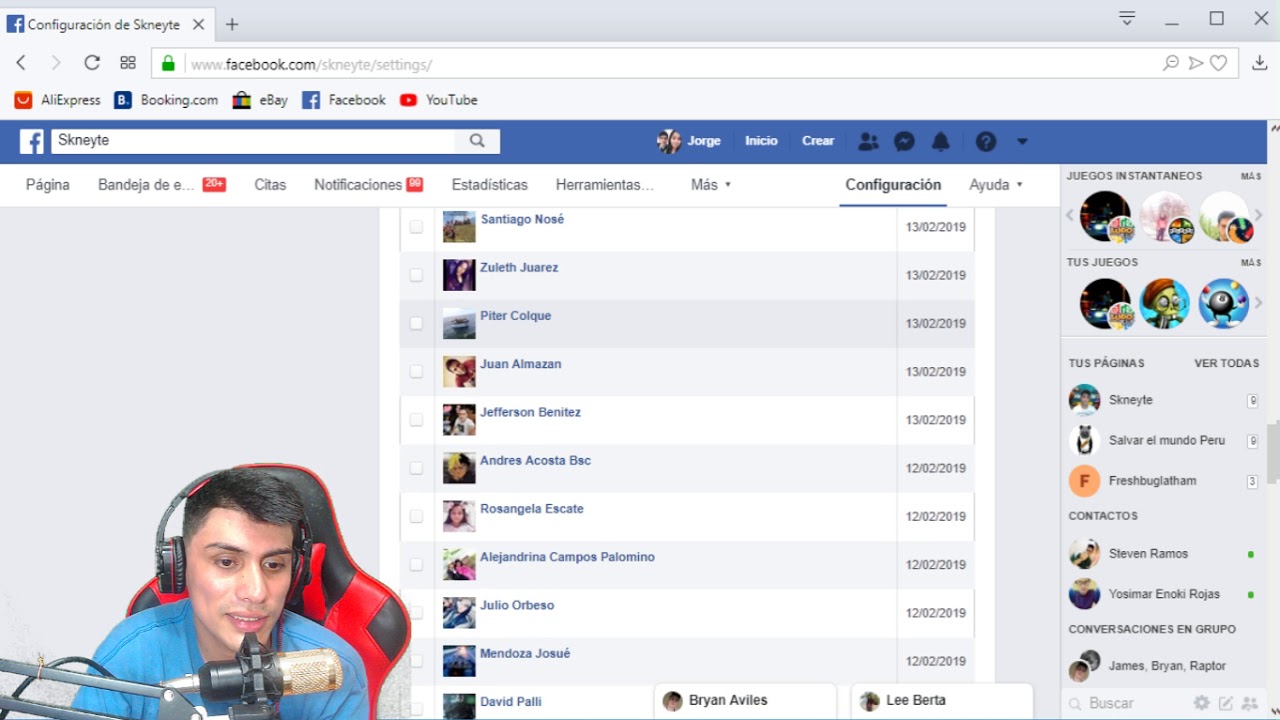Open the Notificaciones tab
Image resolution: width=1280 pixels, height=720 pixels.
pyautogui.click(x=368, y=185)
